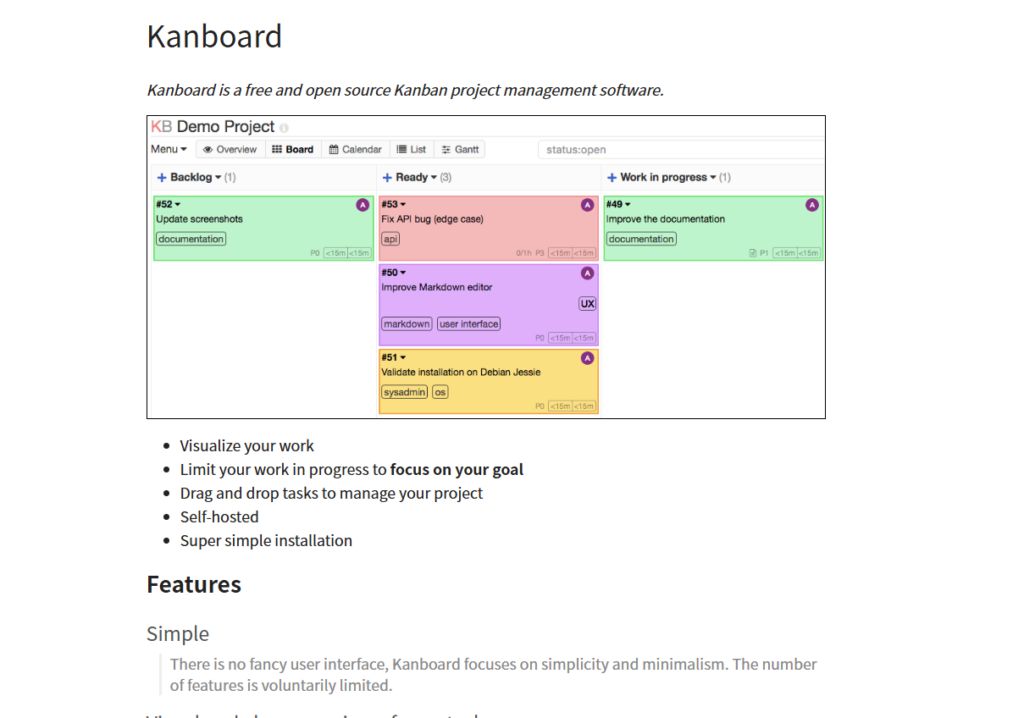The width and height of the screenshot is (1024, 718).
Task: Select the List view
Action: 411,150
